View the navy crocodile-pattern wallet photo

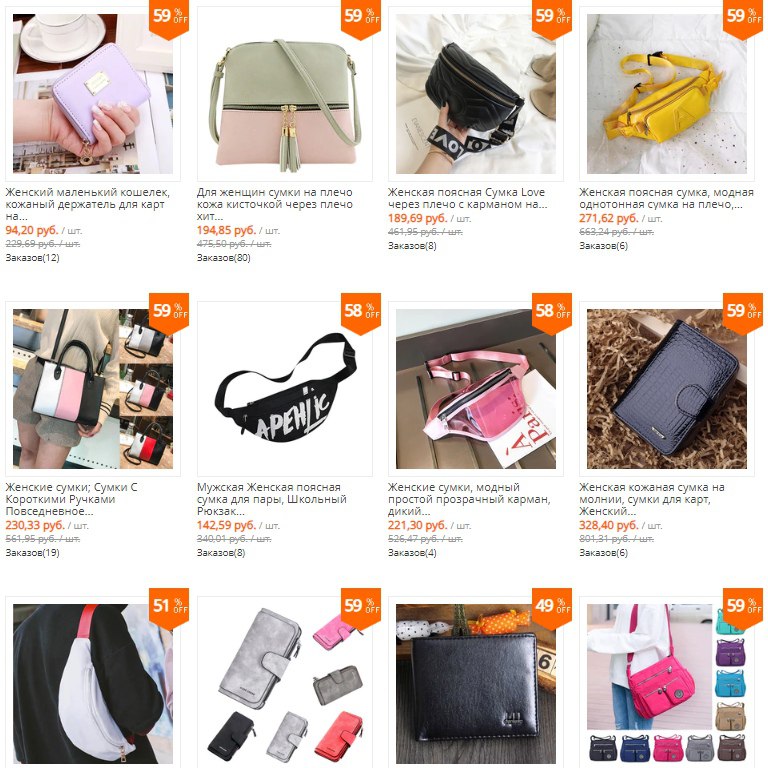[667, 389]
